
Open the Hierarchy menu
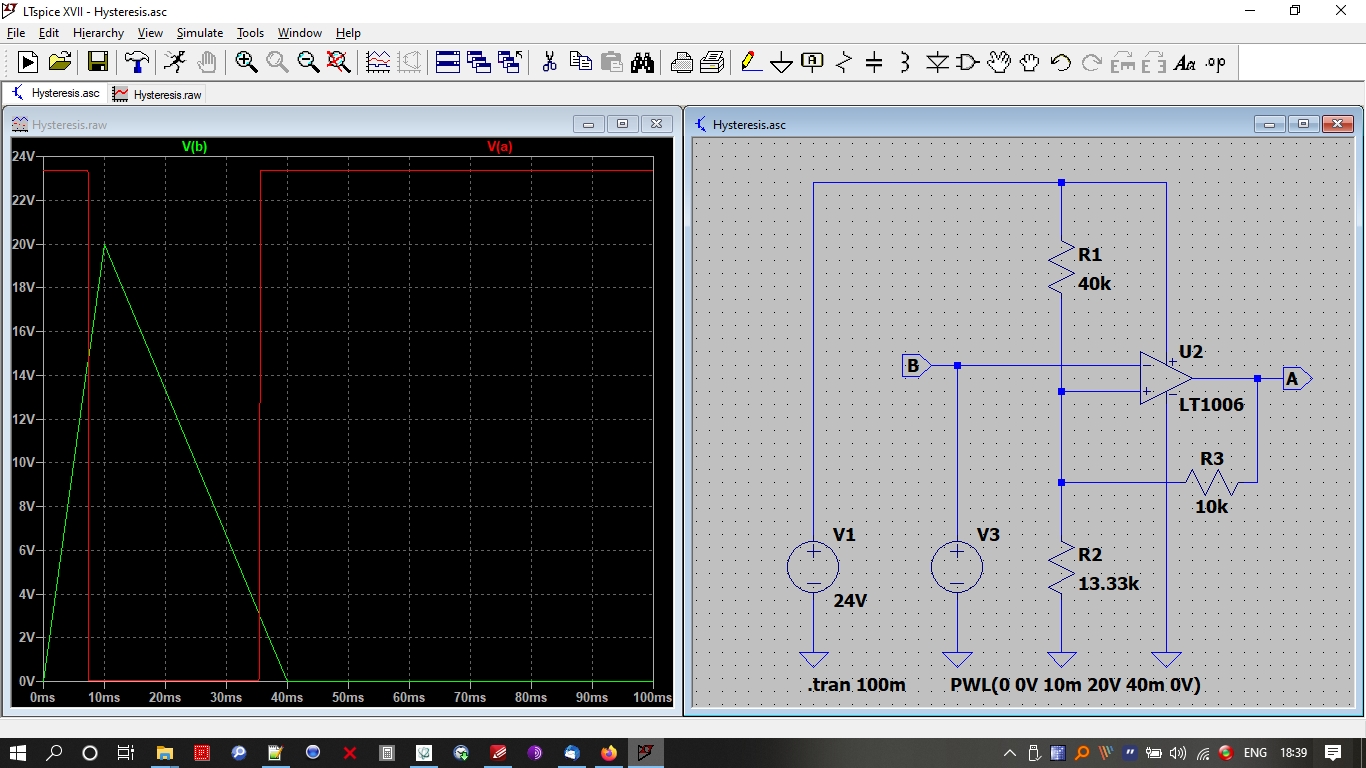[98, 33]
